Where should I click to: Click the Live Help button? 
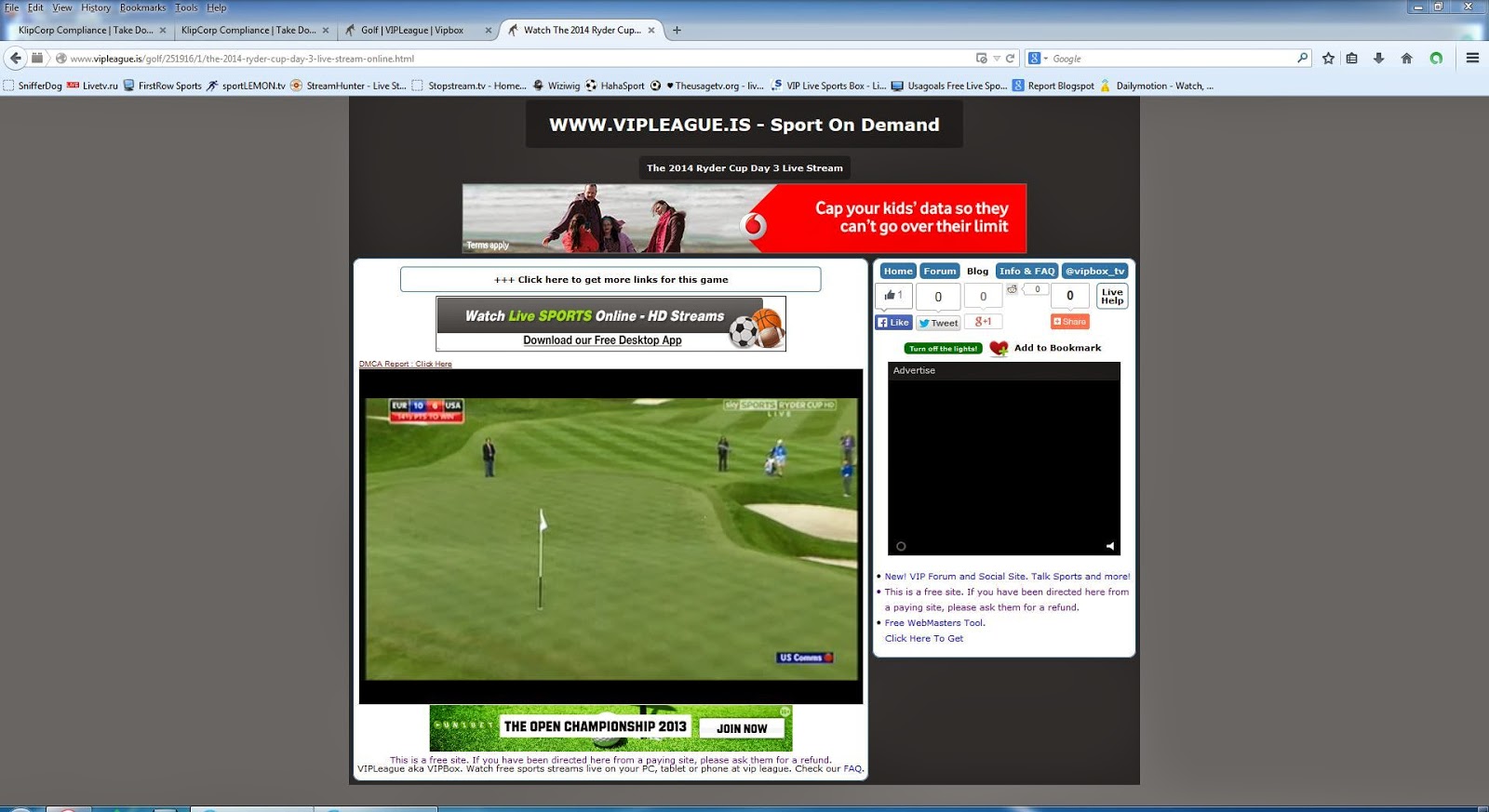(x=1112, y=296)
